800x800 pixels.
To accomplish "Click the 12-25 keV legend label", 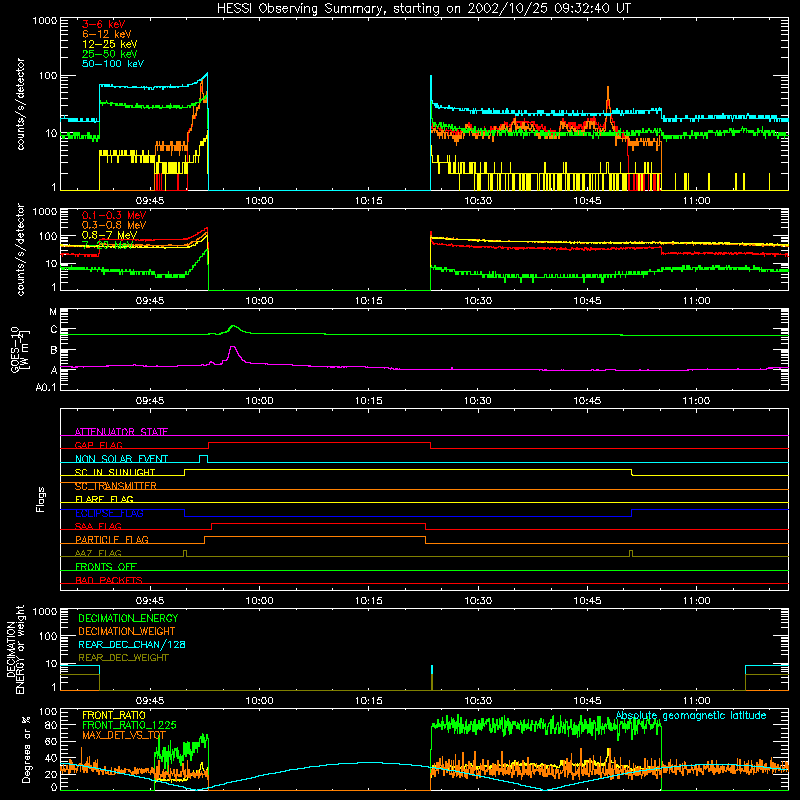I will click(x=110, y=44).
